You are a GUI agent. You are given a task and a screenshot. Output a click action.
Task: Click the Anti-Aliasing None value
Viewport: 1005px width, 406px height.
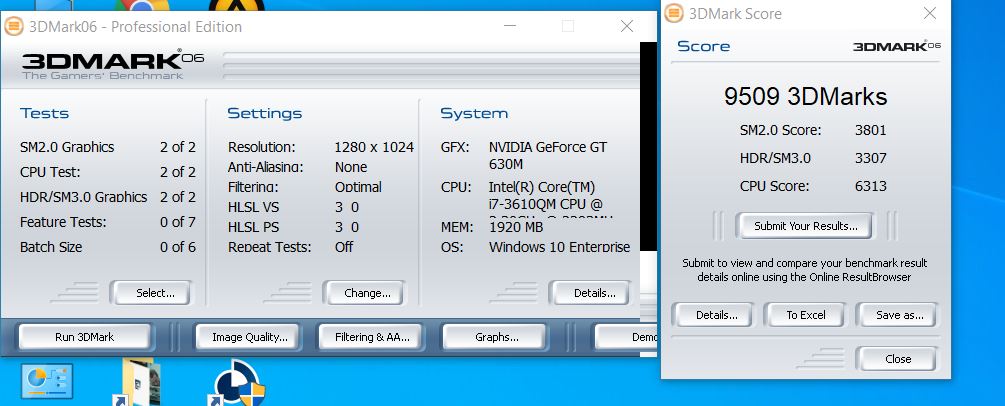tap(351, 167)
